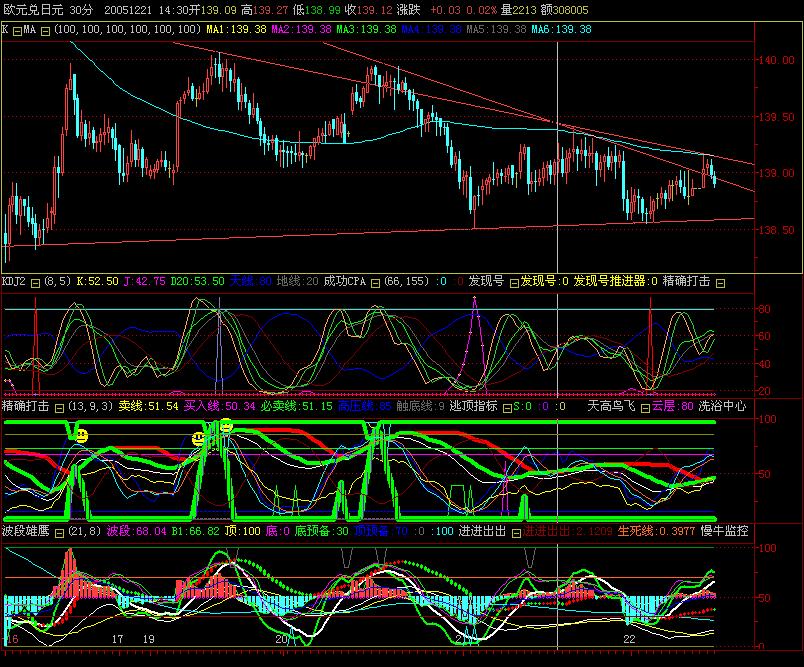Click the box icon after 精确打击 in KDJ2 header
Image resolution: width=804 pixels, height=667 pixels.
point(720,283)
